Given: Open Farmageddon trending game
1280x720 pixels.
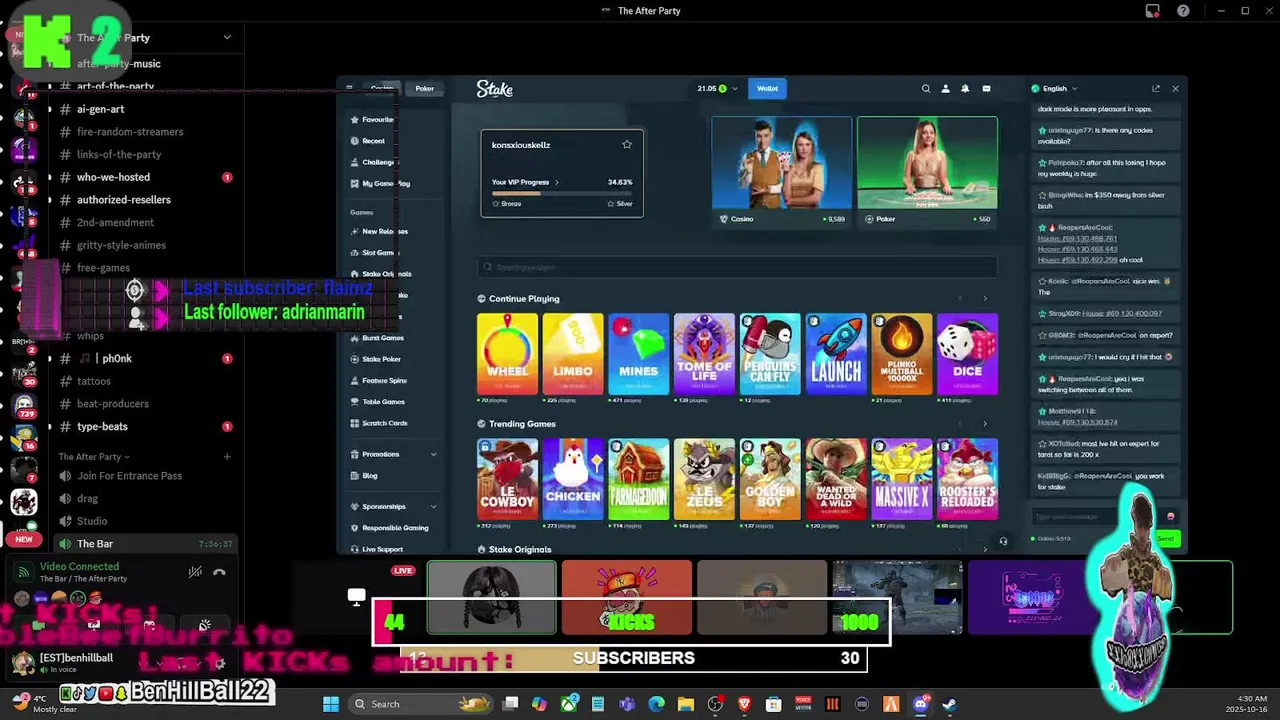Looking at the screenshot, I should click(x=638, y=479).
